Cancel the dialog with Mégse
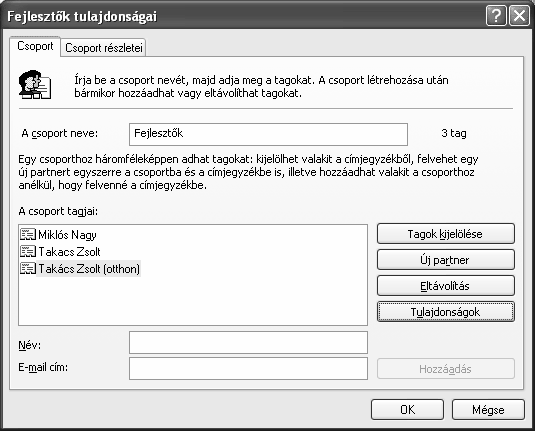 pos(488,410)
